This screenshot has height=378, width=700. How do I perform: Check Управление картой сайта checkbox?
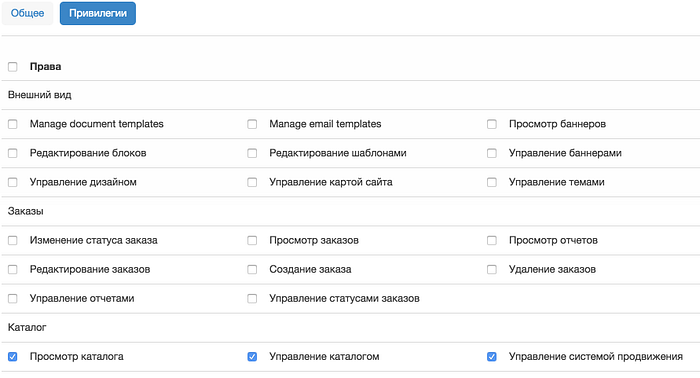tap(252, 182)
